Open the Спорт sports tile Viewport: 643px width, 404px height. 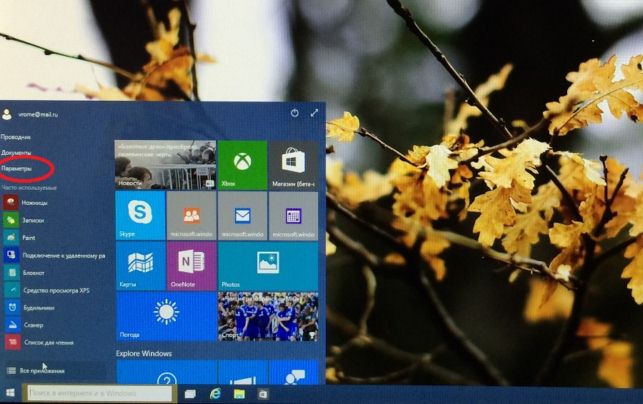[268, 317]
